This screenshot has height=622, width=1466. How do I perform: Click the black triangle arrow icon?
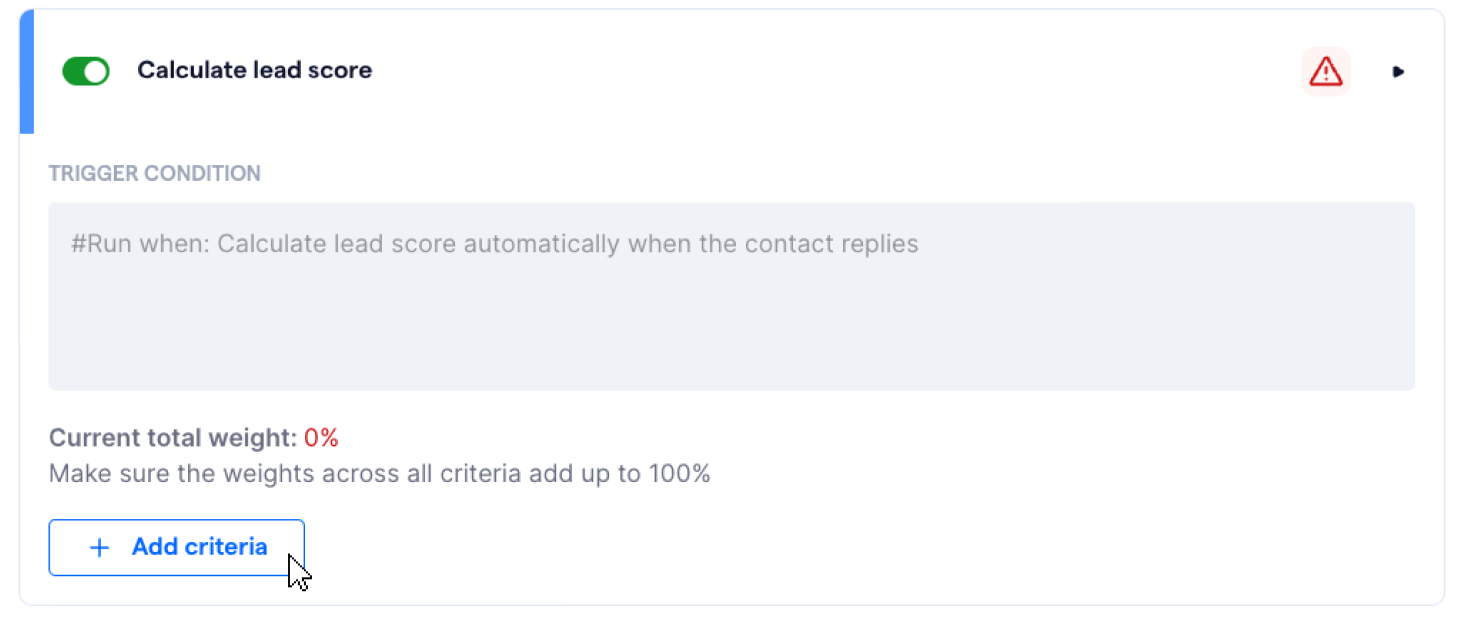(x=1399, y=72)
